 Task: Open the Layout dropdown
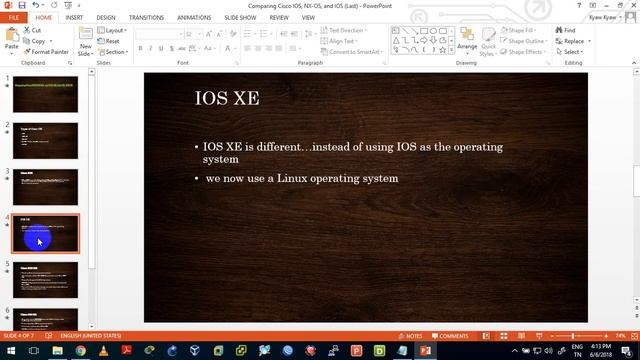click(x=112, y=30)
